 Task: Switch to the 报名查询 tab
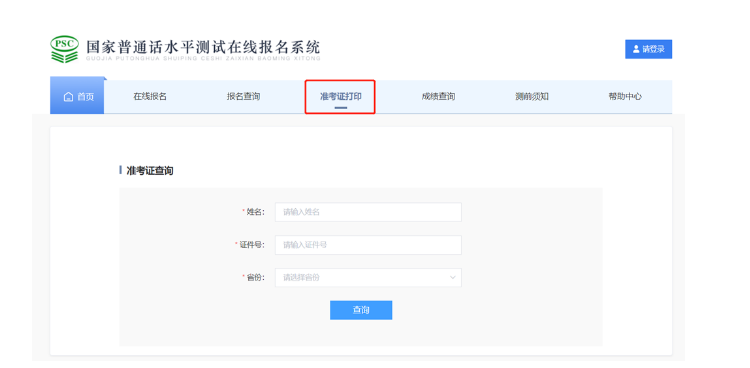243,97
